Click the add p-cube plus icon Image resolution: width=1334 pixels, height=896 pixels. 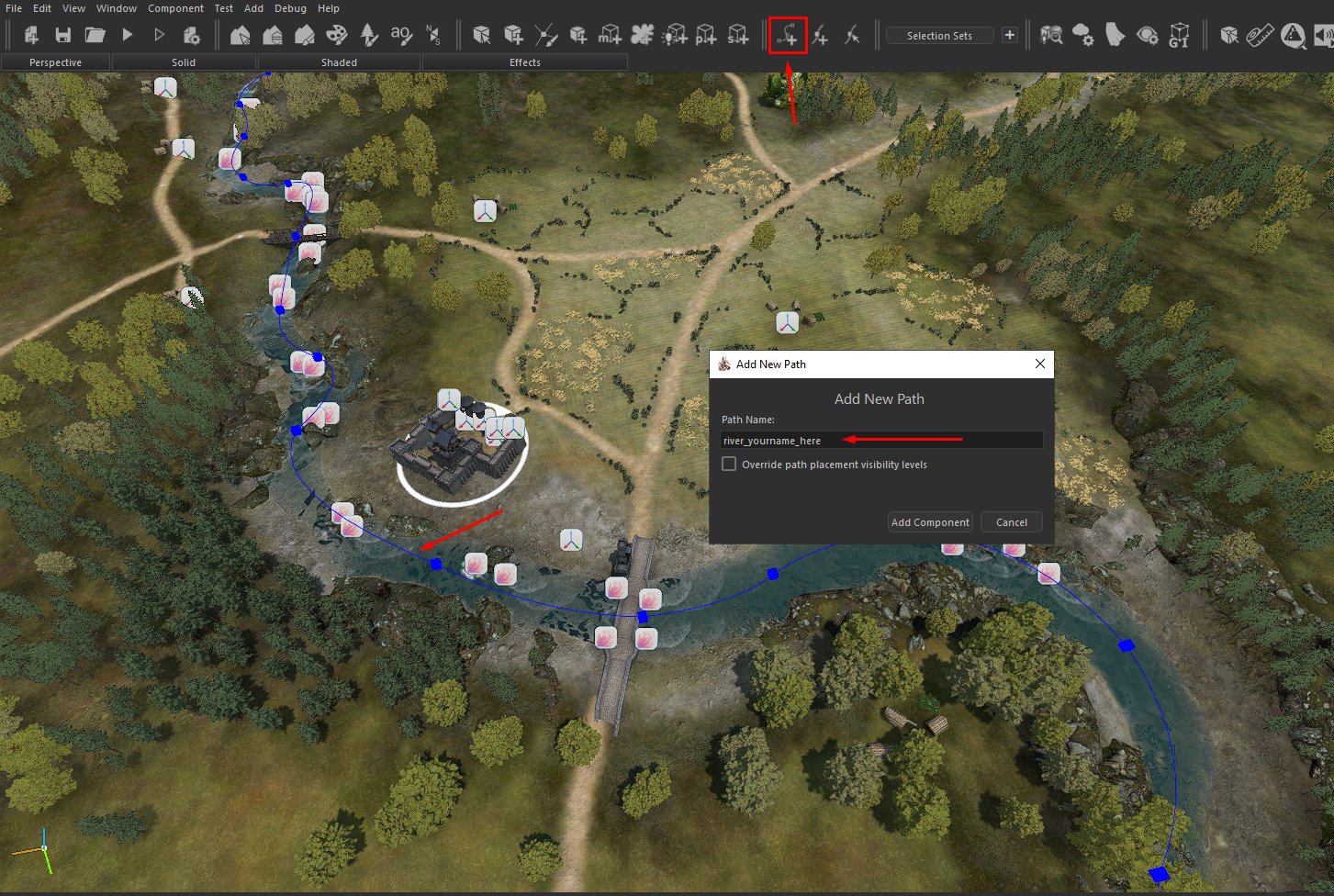point(706,35)
